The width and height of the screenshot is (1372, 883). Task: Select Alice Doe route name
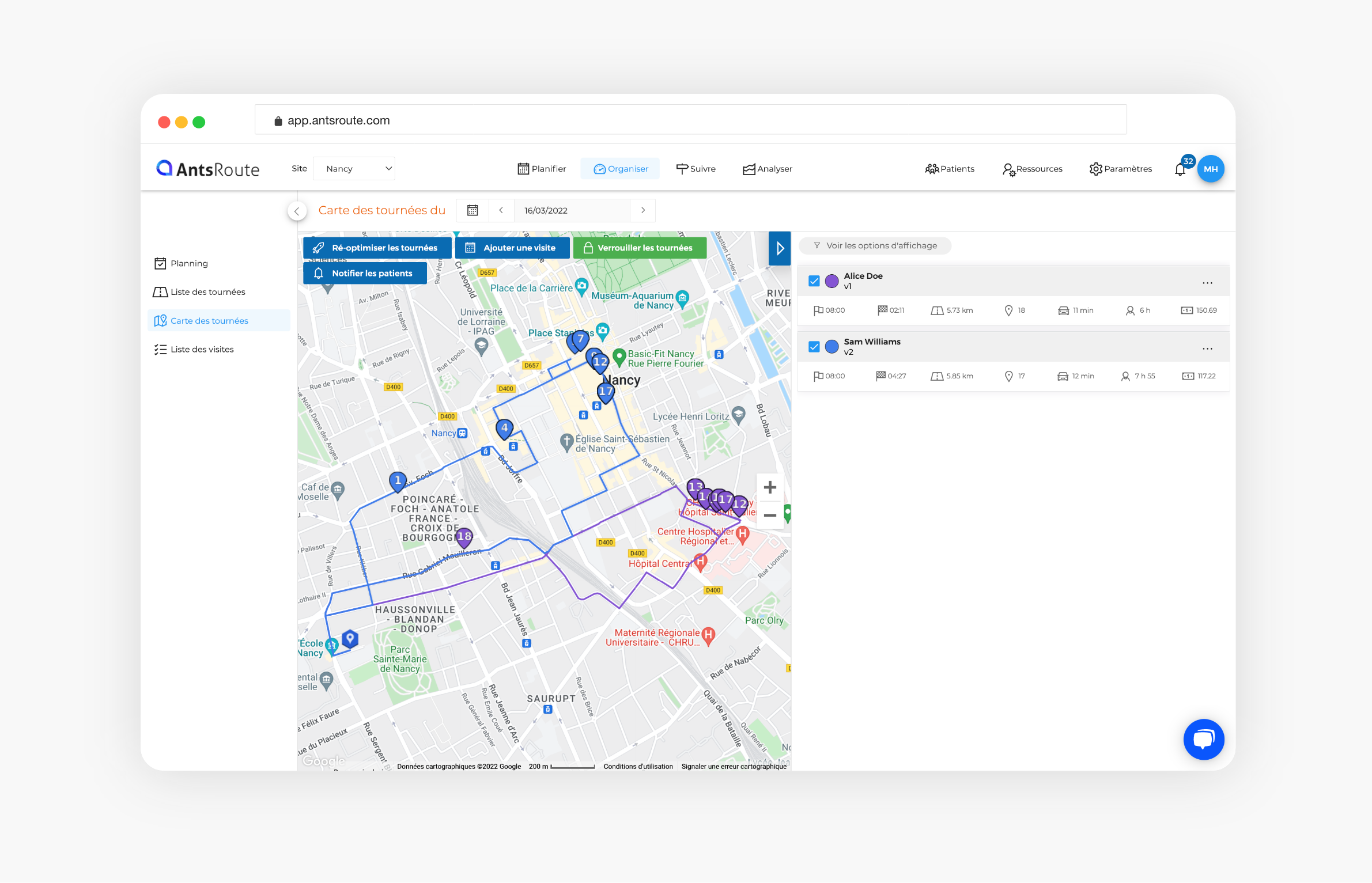click(863, 276)
